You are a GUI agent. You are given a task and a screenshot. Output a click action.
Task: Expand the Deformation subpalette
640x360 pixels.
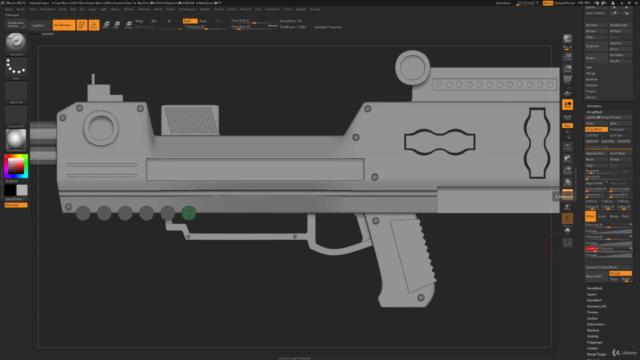coord(596,324)
